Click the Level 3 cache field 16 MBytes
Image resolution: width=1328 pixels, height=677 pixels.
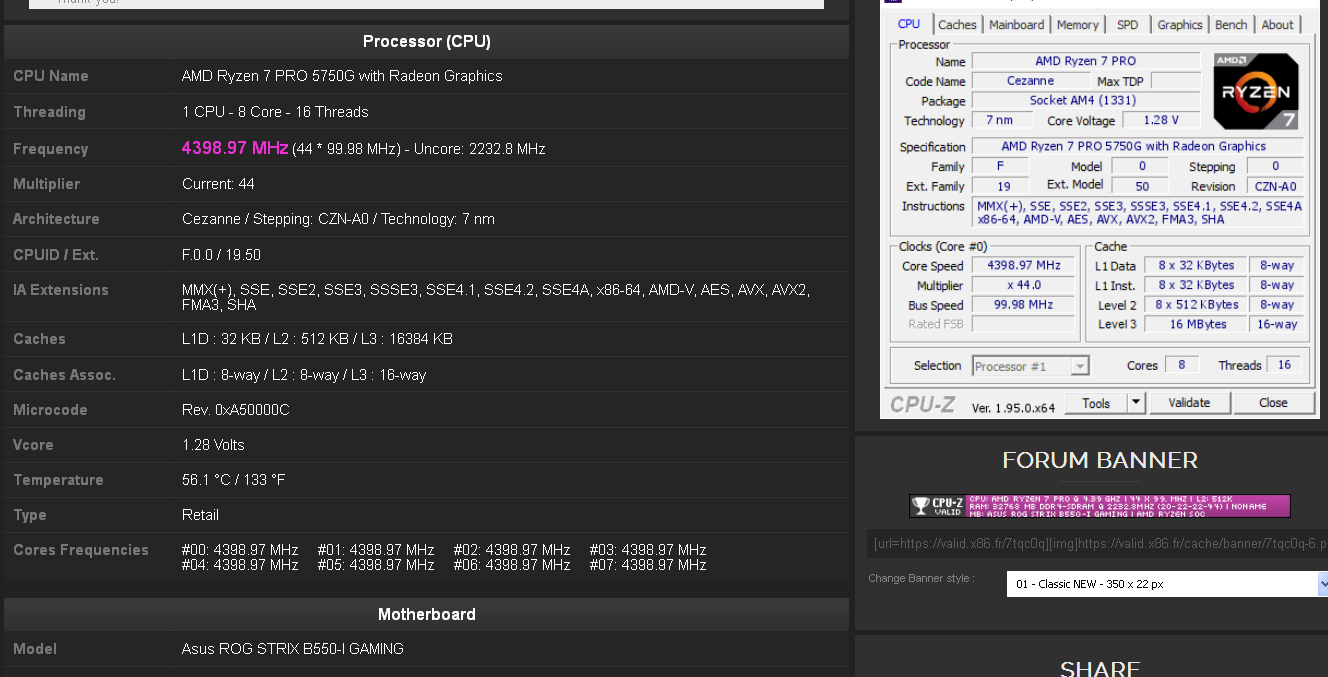1198,324
